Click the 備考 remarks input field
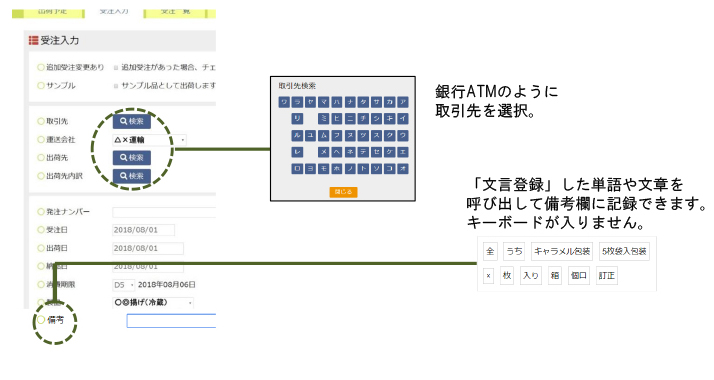The height and width of the screenshot is (380, 714). [171, 321]
